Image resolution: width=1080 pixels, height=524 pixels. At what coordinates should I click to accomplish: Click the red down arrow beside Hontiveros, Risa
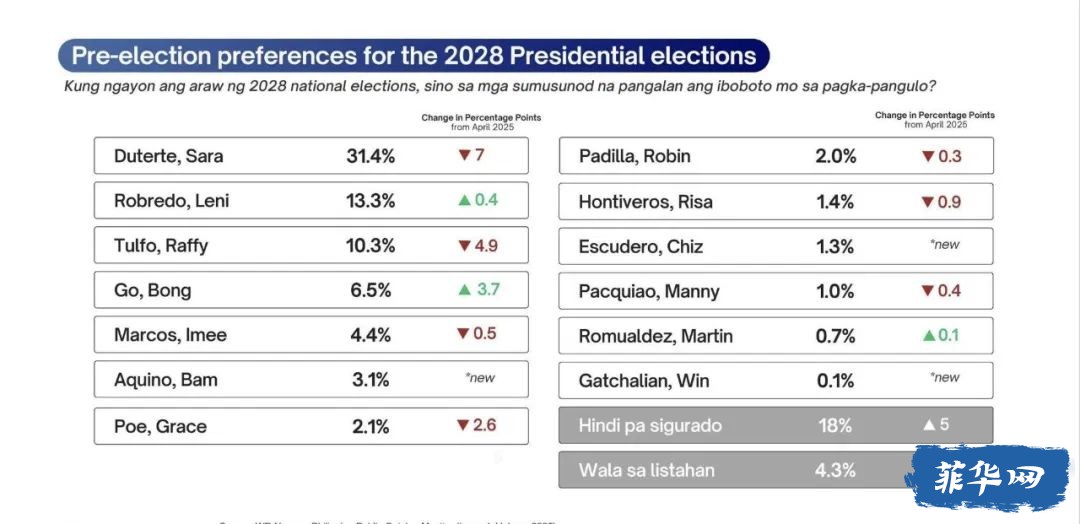(x=928, y=202)
